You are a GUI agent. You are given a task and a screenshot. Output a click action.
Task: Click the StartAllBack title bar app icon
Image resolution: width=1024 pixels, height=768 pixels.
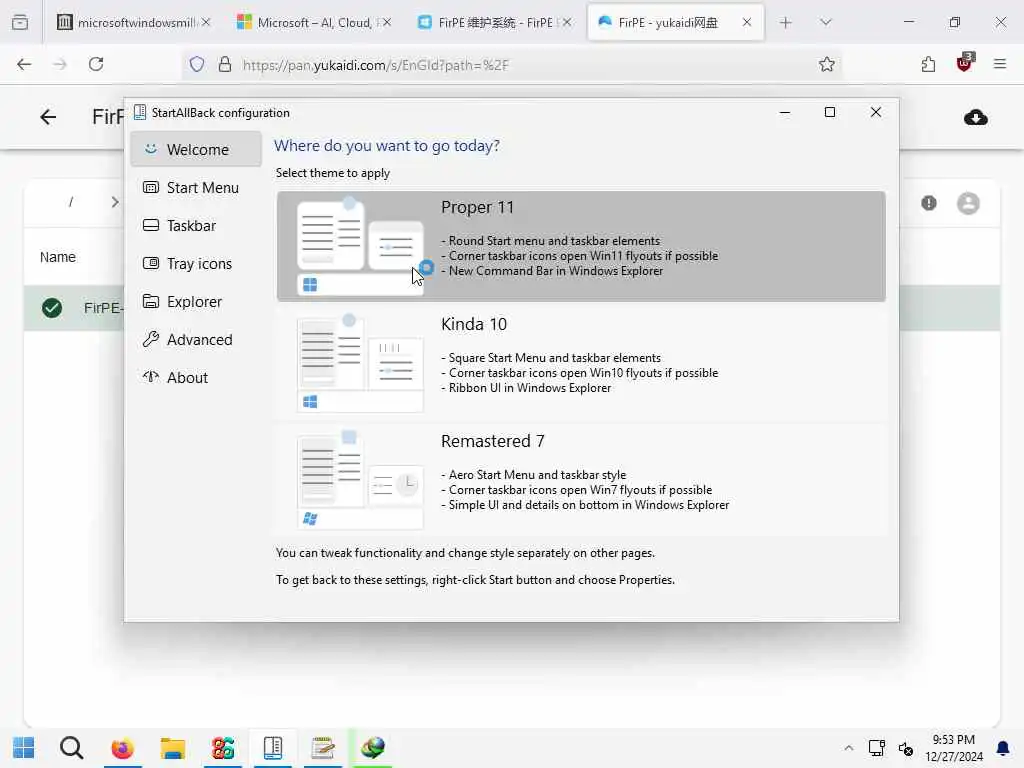(140, 112)
